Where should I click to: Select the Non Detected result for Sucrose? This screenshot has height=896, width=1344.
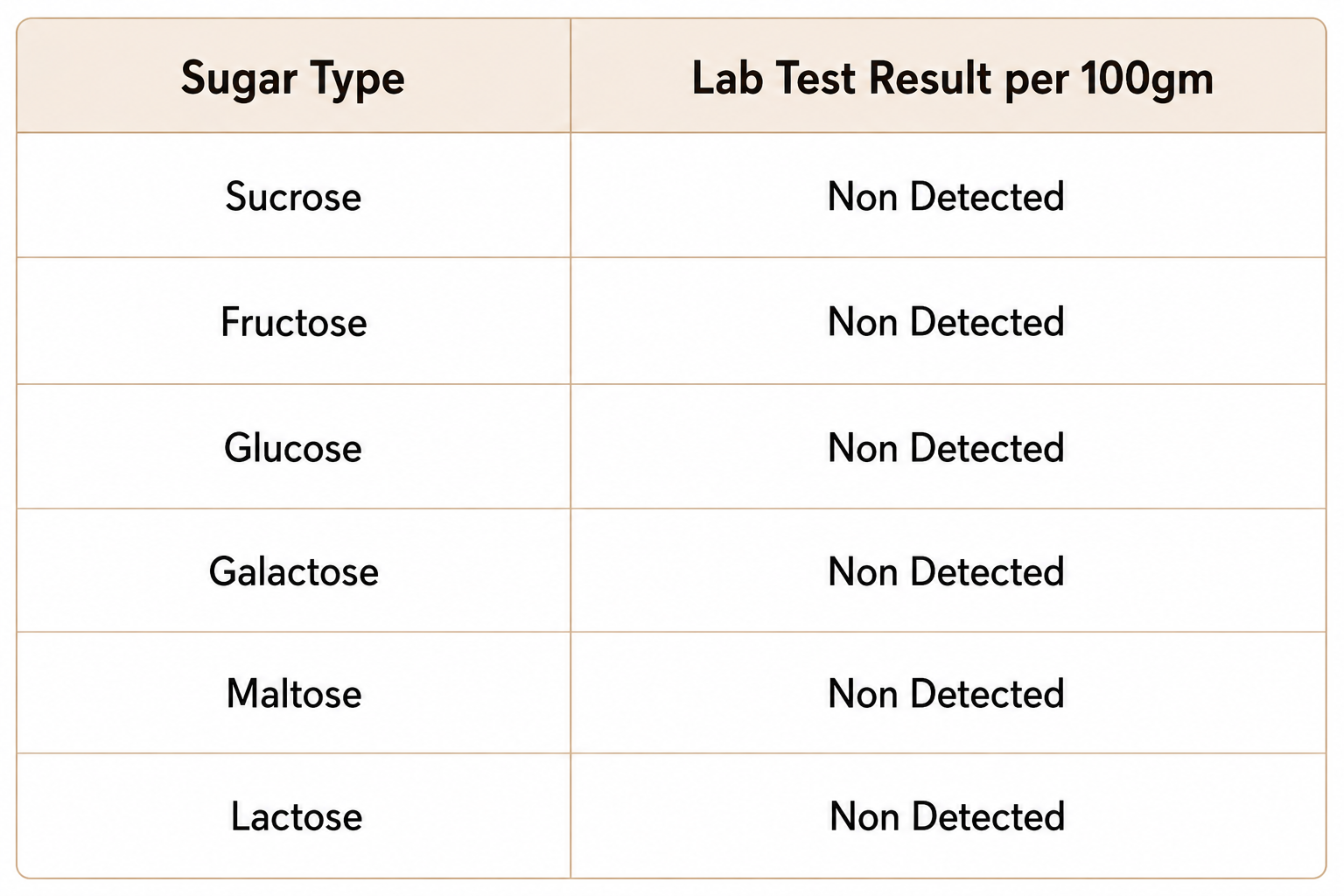point(946,196)
